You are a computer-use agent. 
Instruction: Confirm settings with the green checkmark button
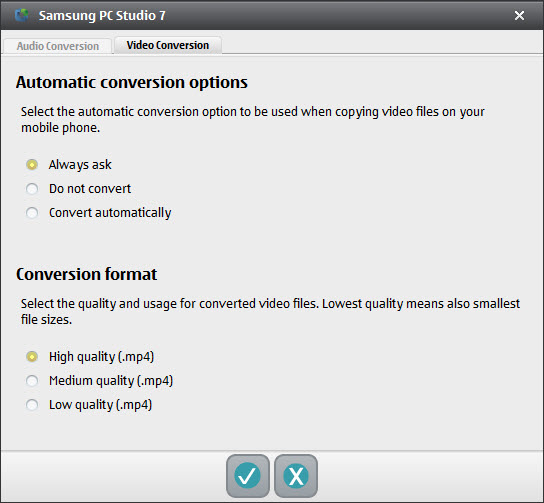247,476
